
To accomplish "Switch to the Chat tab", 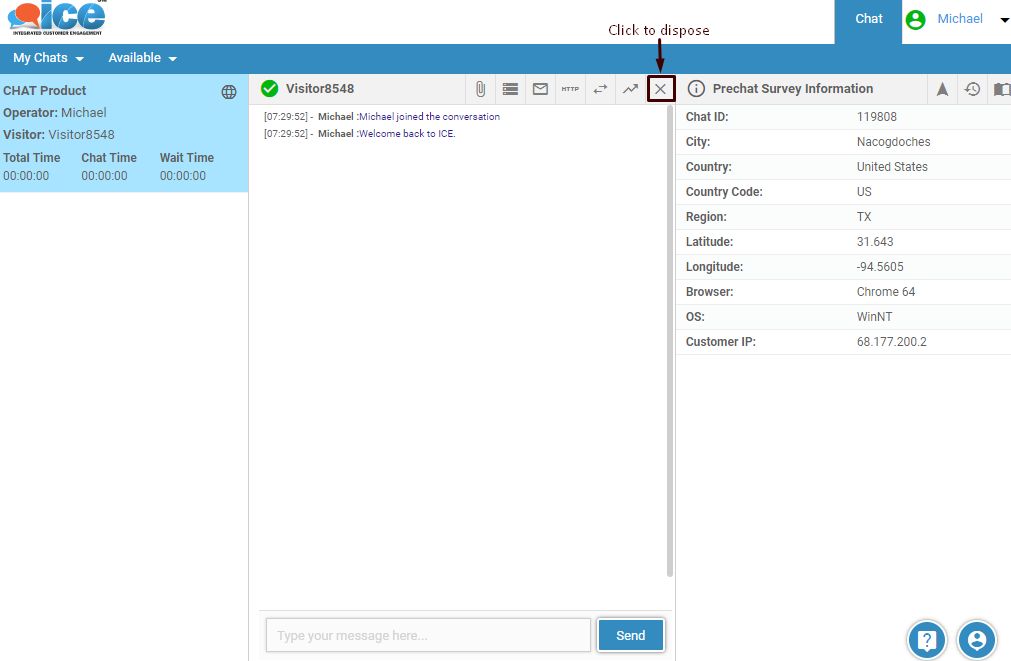I will [868, 20].
